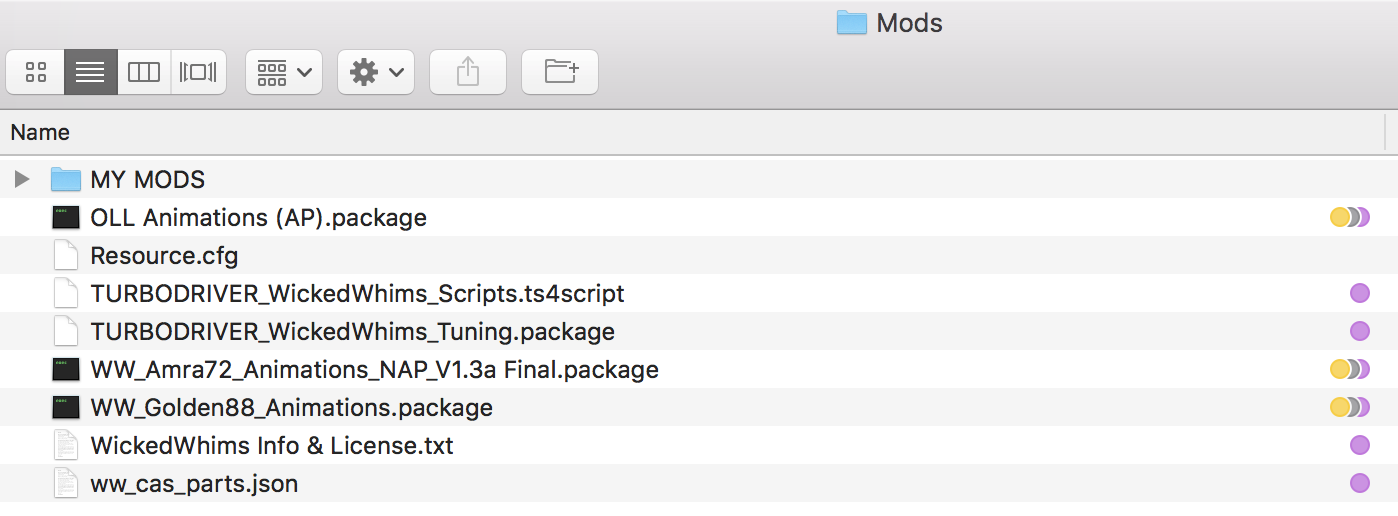The height and width of the screenshot is (516, 1398).
Task: Open the item arrangement dropdown
Action: [284, 72]
